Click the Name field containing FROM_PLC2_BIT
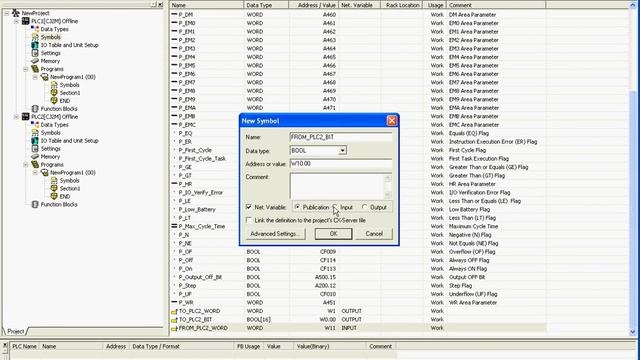 coord(341,137)
